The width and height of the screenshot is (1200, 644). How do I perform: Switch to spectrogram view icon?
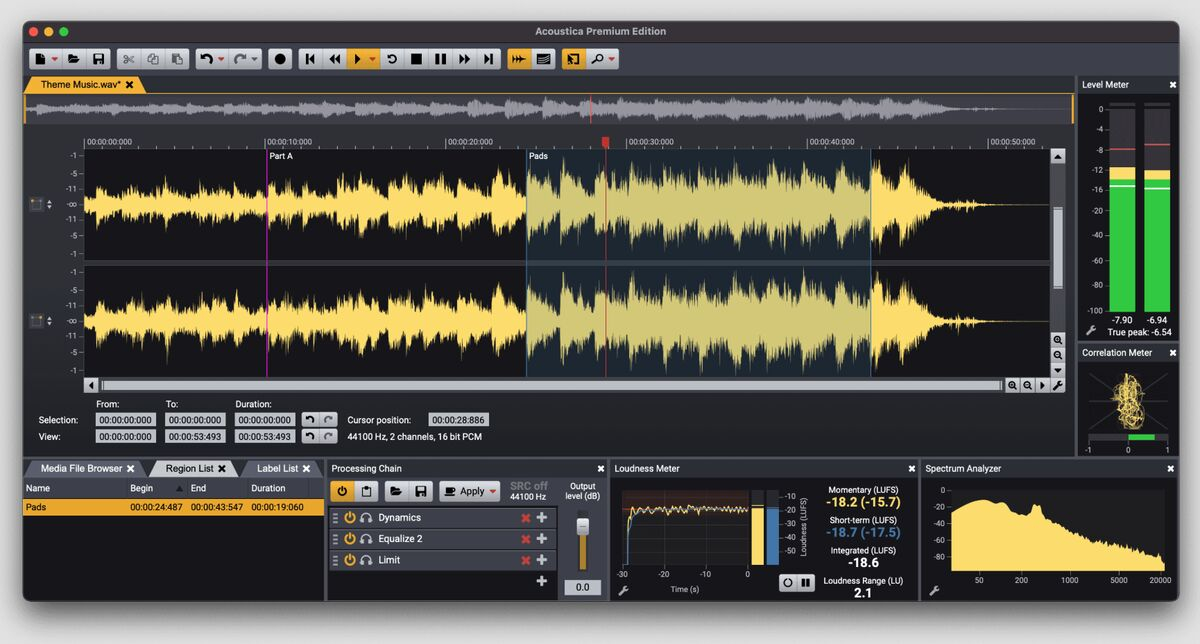tap(542, 60)
